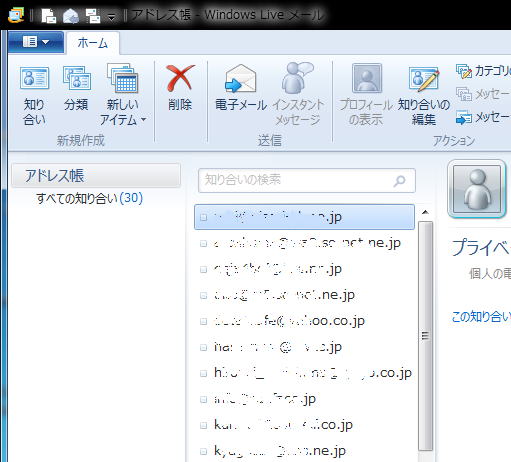Image resolution: width=511 pixels, height=462 pixels.
Task: Click the アドレス帳 panel header
Action: (96, 175)
